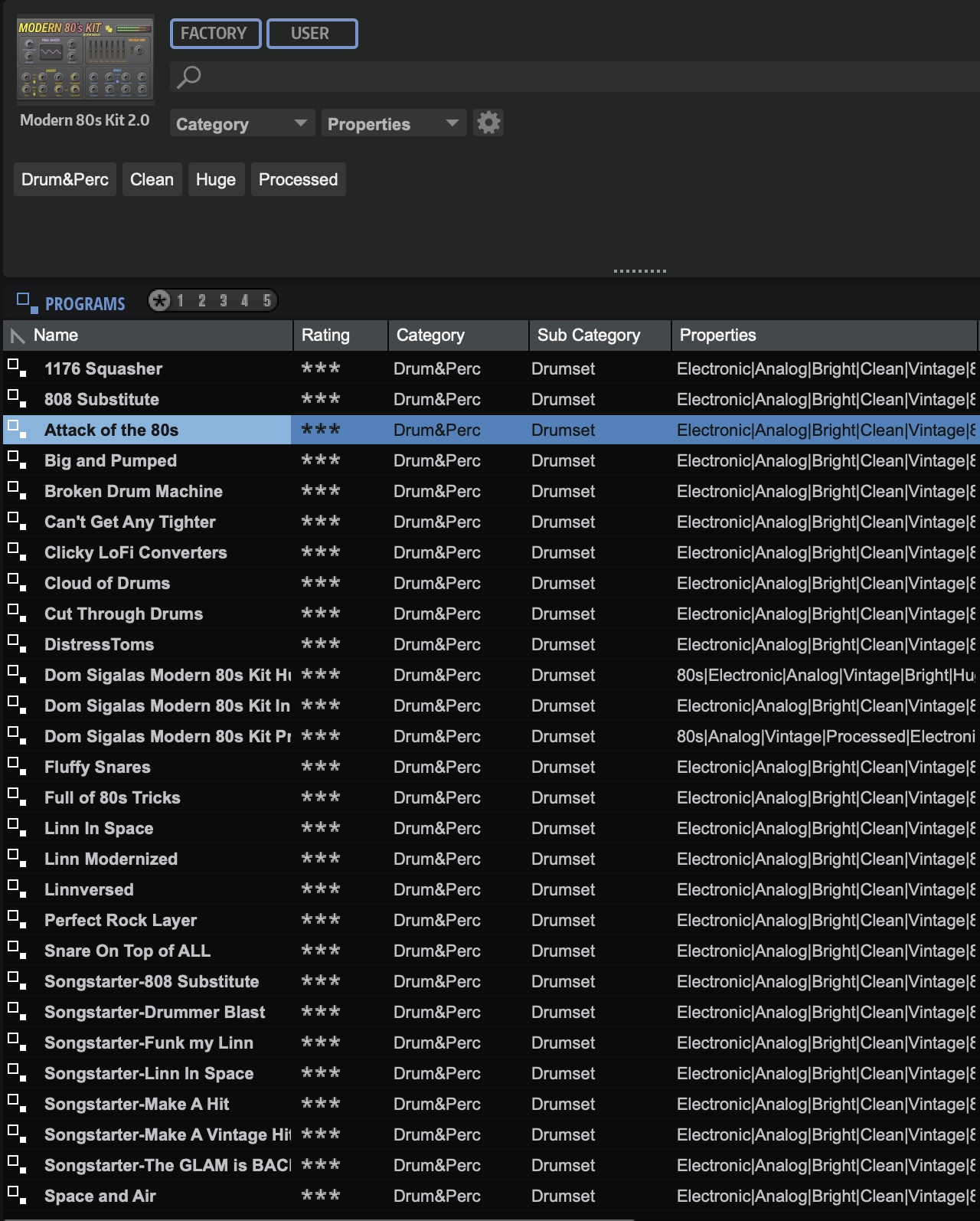This screenshot has height=1221, width=980.
Task: Click the magnifier search icon
Action: pyautogui.click(x=188, y=77)
